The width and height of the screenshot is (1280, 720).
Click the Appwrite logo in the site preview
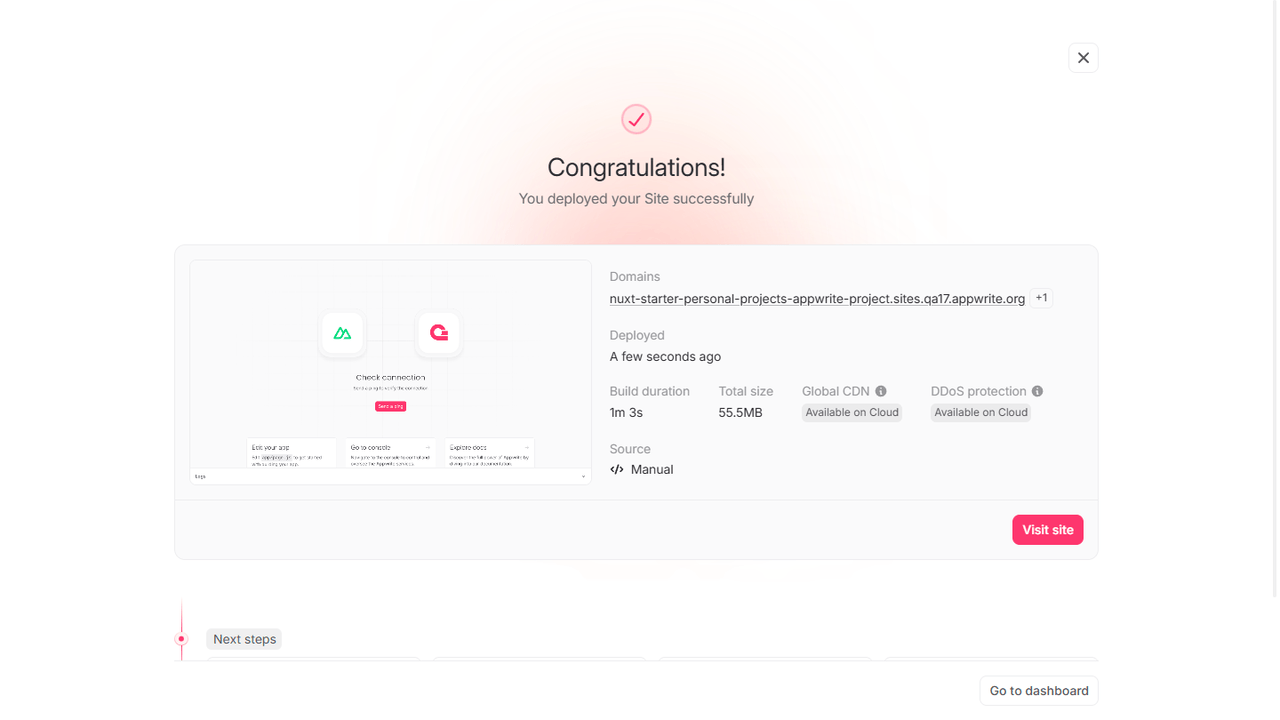[438, 333]
